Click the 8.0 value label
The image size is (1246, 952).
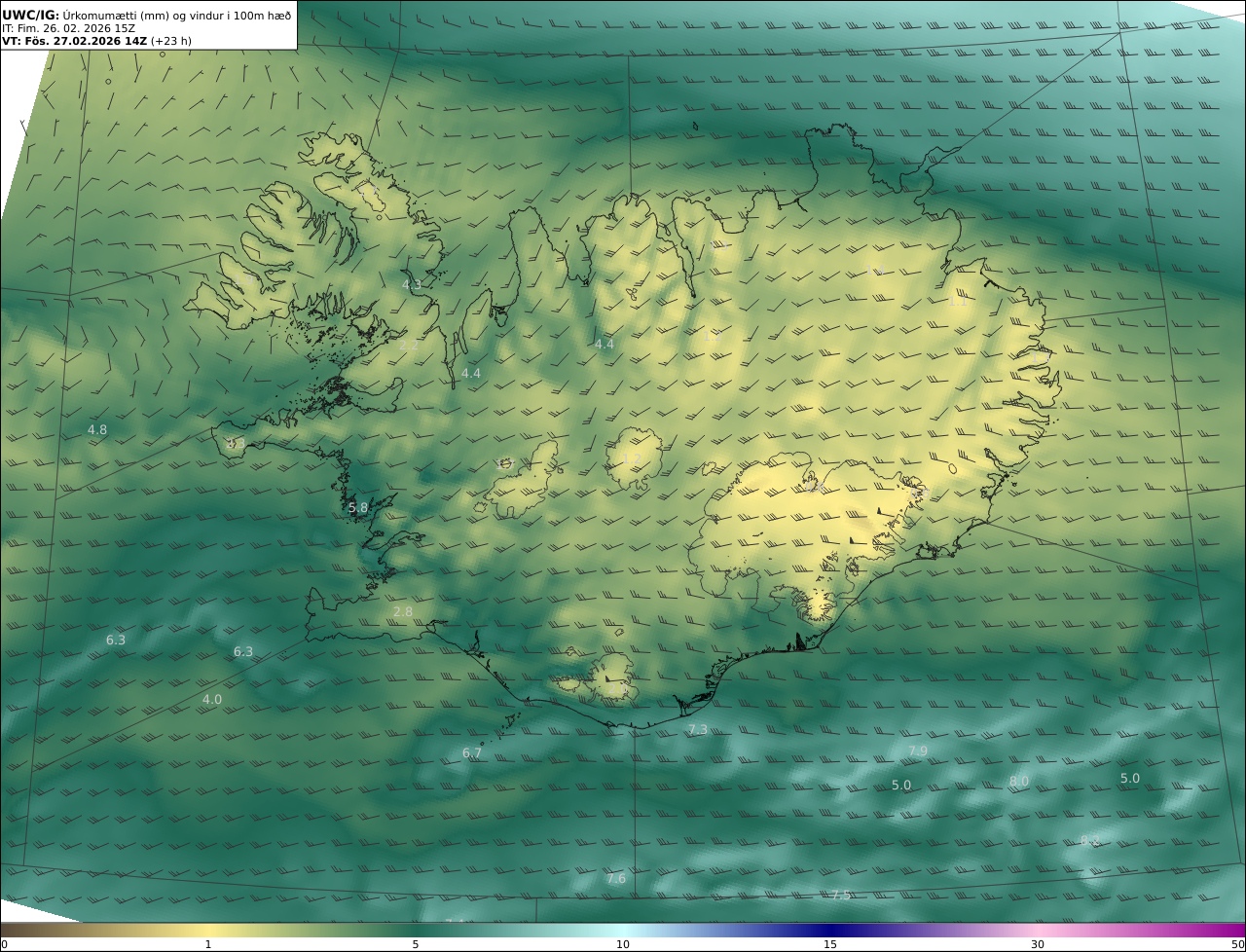click(x=1019, y=781)
